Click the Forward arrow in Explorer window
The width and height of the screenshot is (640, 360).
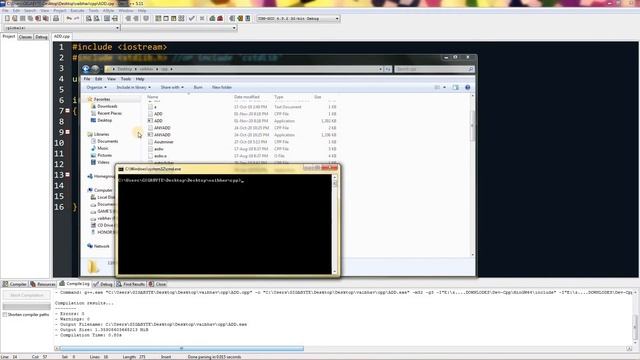click(x=95, y=69)
